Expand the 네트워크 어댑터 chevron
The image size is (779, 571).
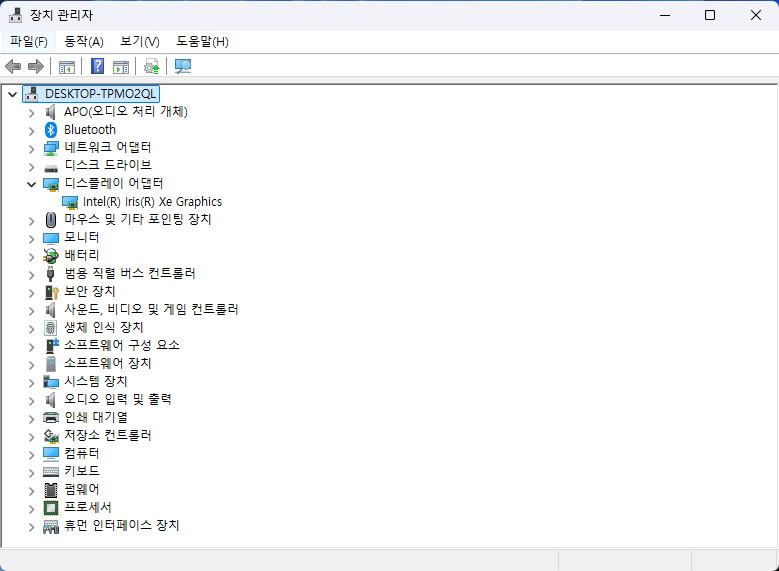31,149
